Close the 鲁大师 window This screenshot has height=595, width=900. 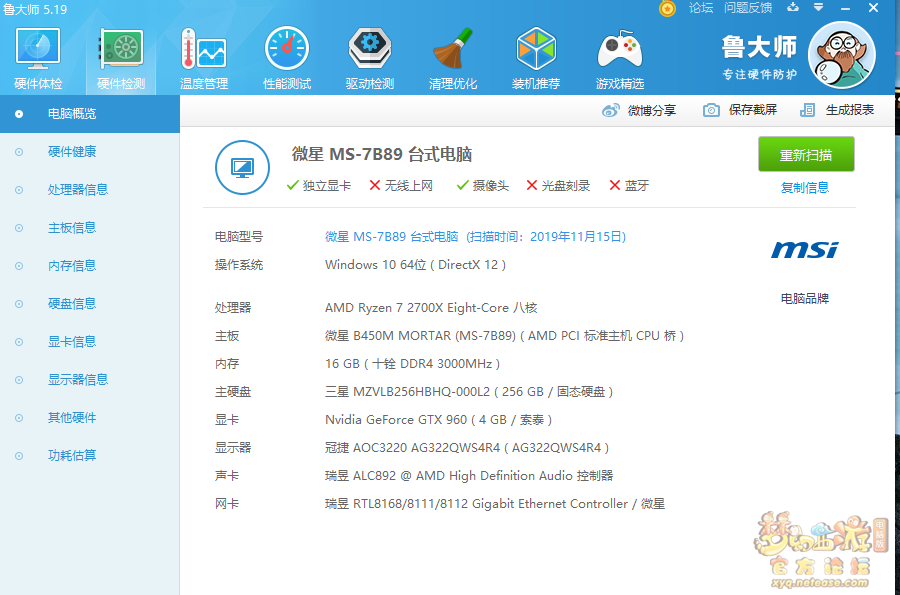873,7
